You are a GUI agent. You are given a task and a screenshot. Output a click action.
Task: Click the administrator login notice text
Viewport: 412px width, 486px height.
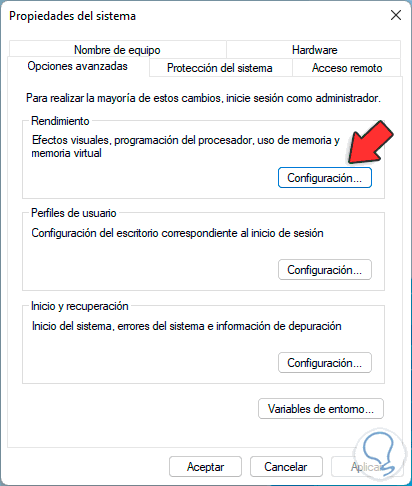pos(203,98)
